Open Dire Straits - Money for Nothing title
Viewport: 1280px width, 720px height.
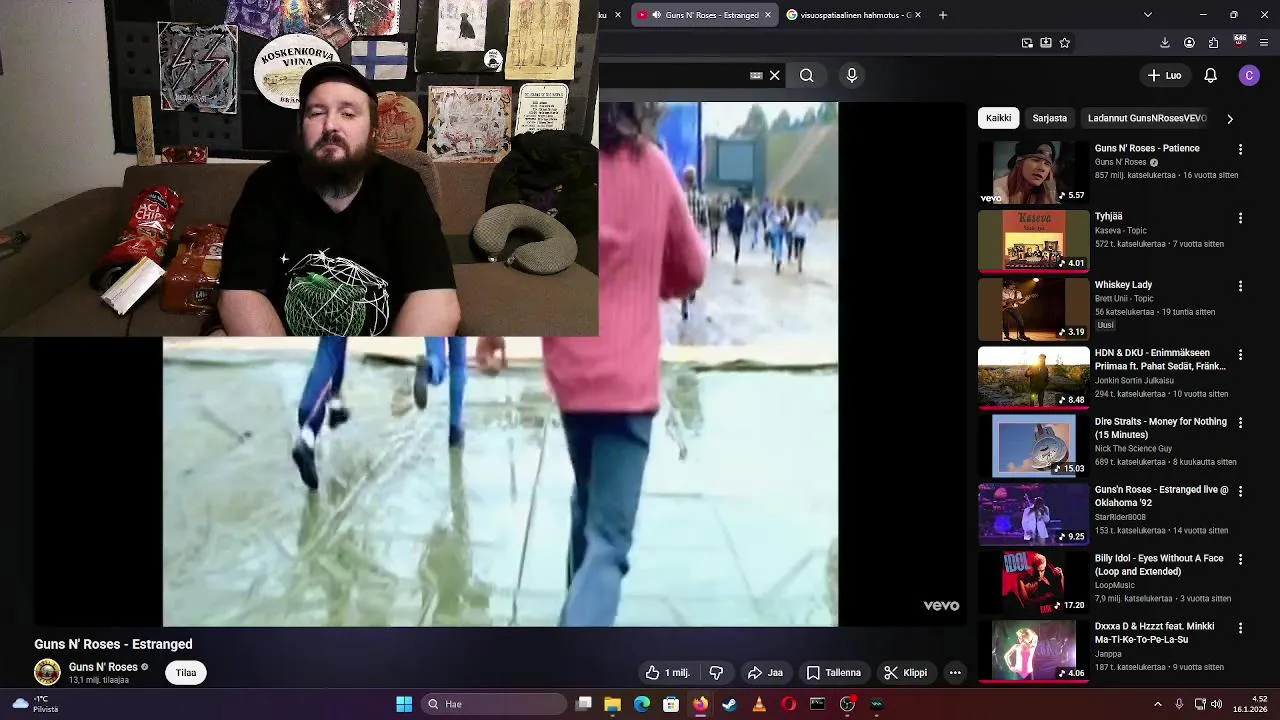[x=1160, y=428]
